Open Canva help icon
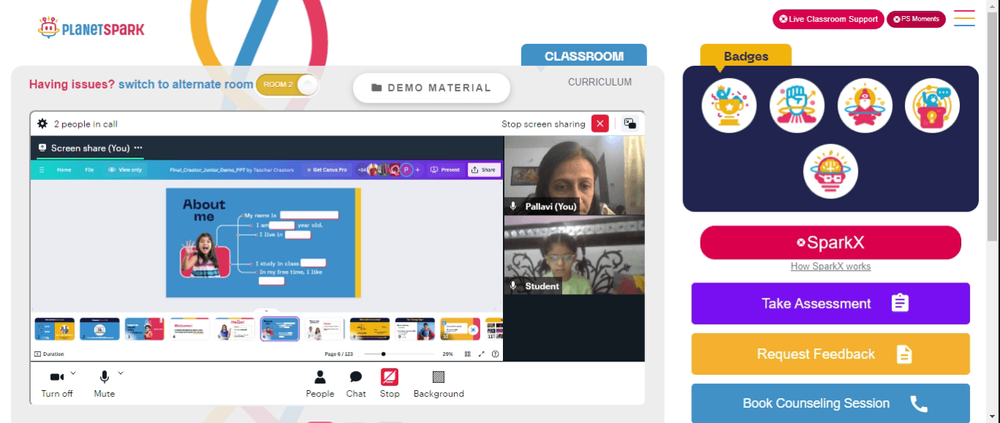 coord(495,353)
